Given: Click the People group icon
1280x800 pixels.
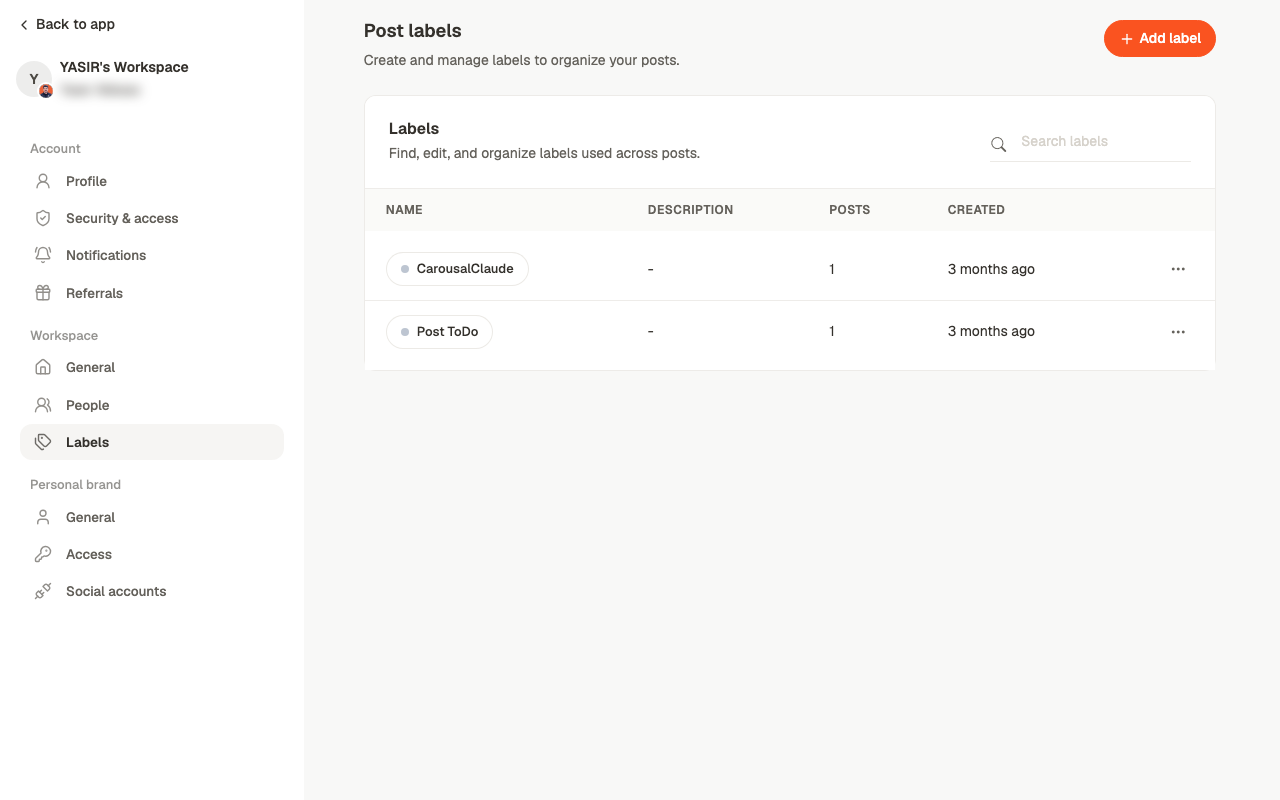Looking at the screenshot, I should [43, 405].
